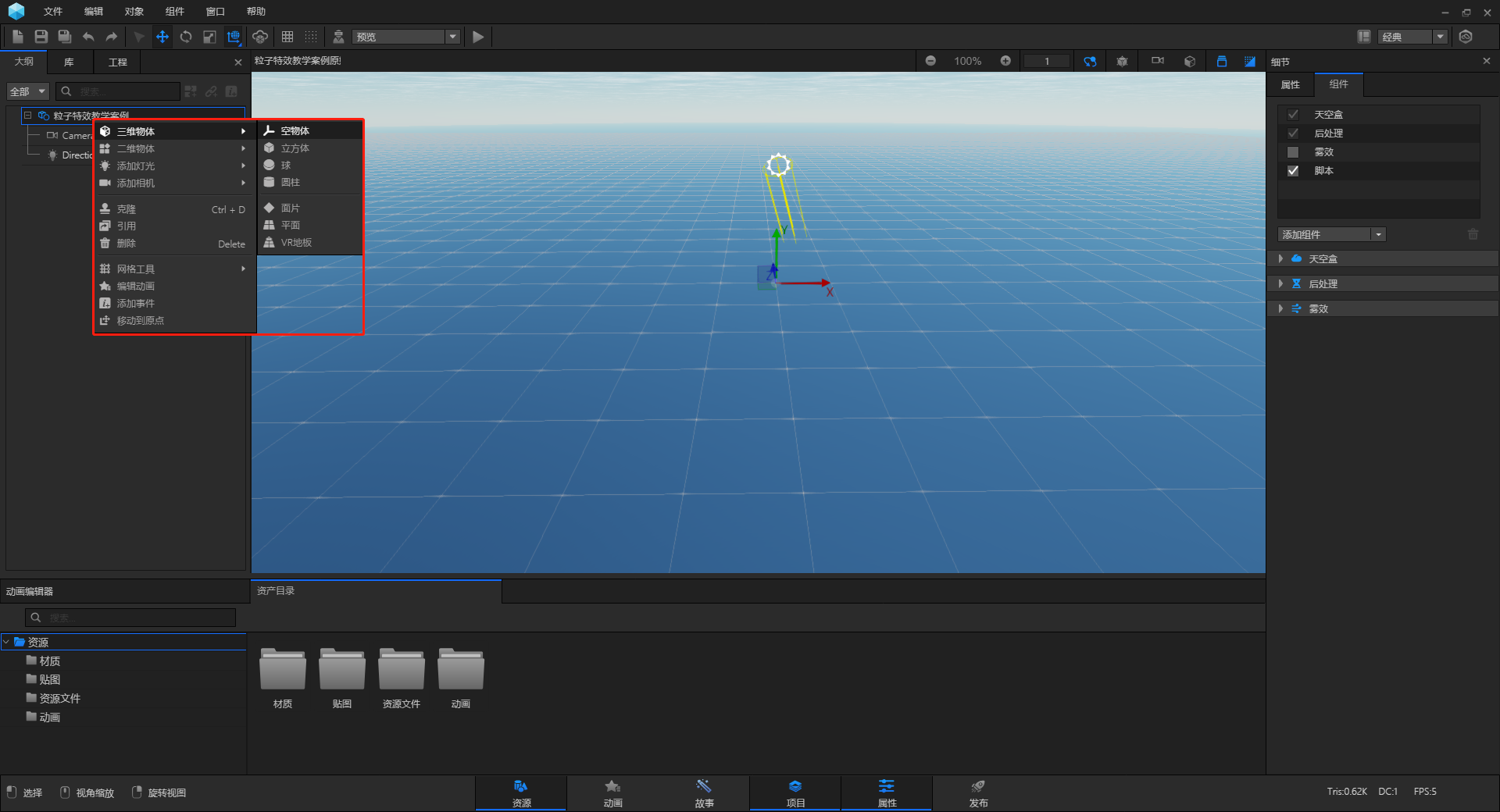The image size is (1500, 812).
Task: Activate the move tool
Action: (162, 37)
